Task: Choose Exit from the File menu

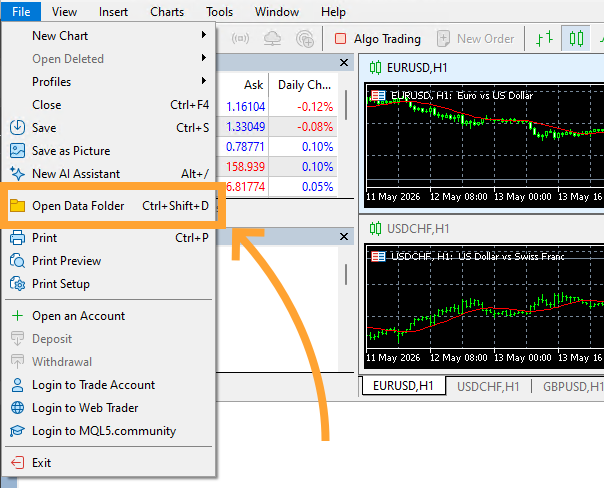Action: tap(109, 463)
